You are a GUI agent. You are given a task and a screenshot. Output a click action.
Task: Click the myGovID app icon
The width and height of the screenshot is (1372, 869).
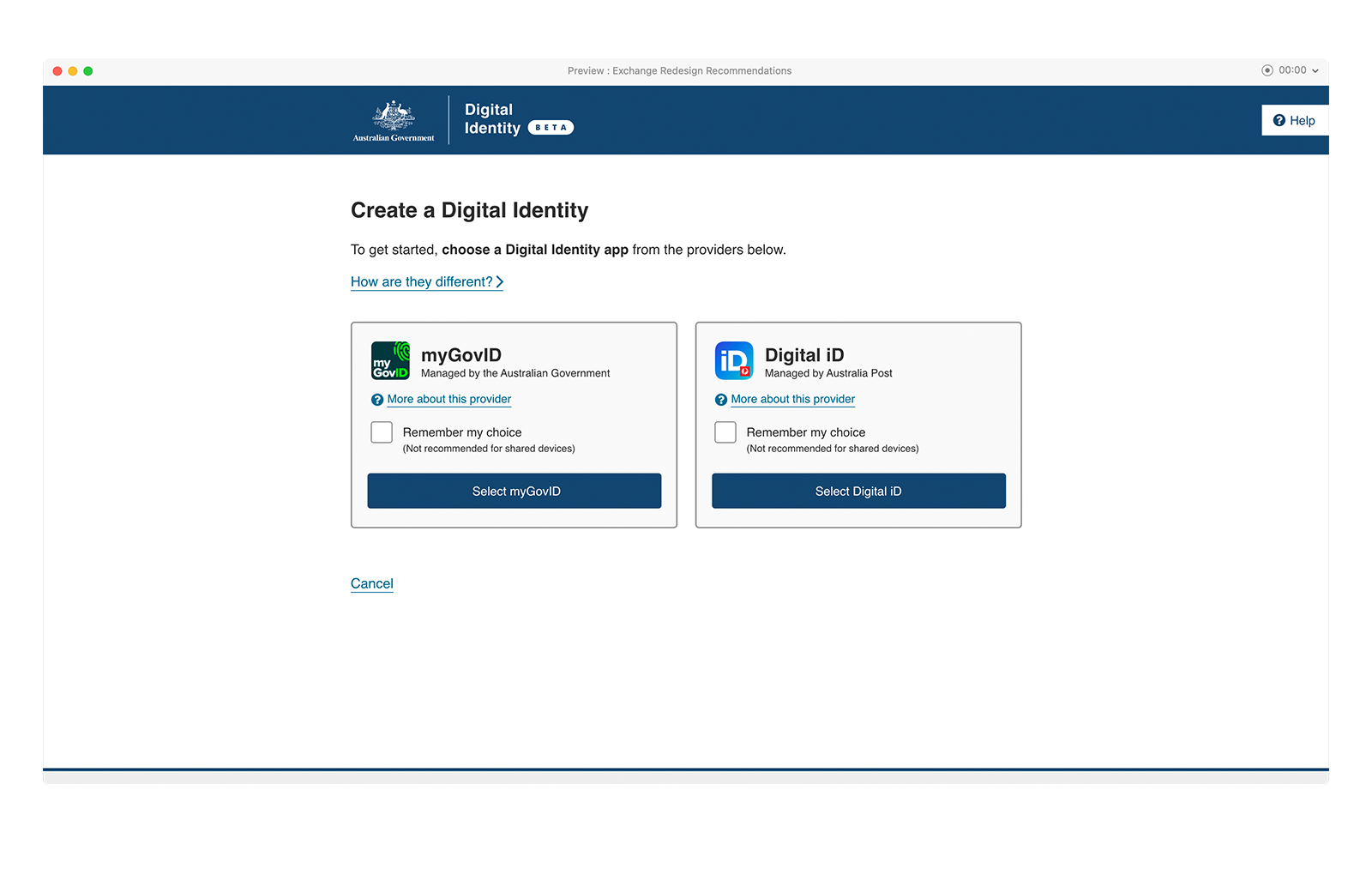(390, 360)
